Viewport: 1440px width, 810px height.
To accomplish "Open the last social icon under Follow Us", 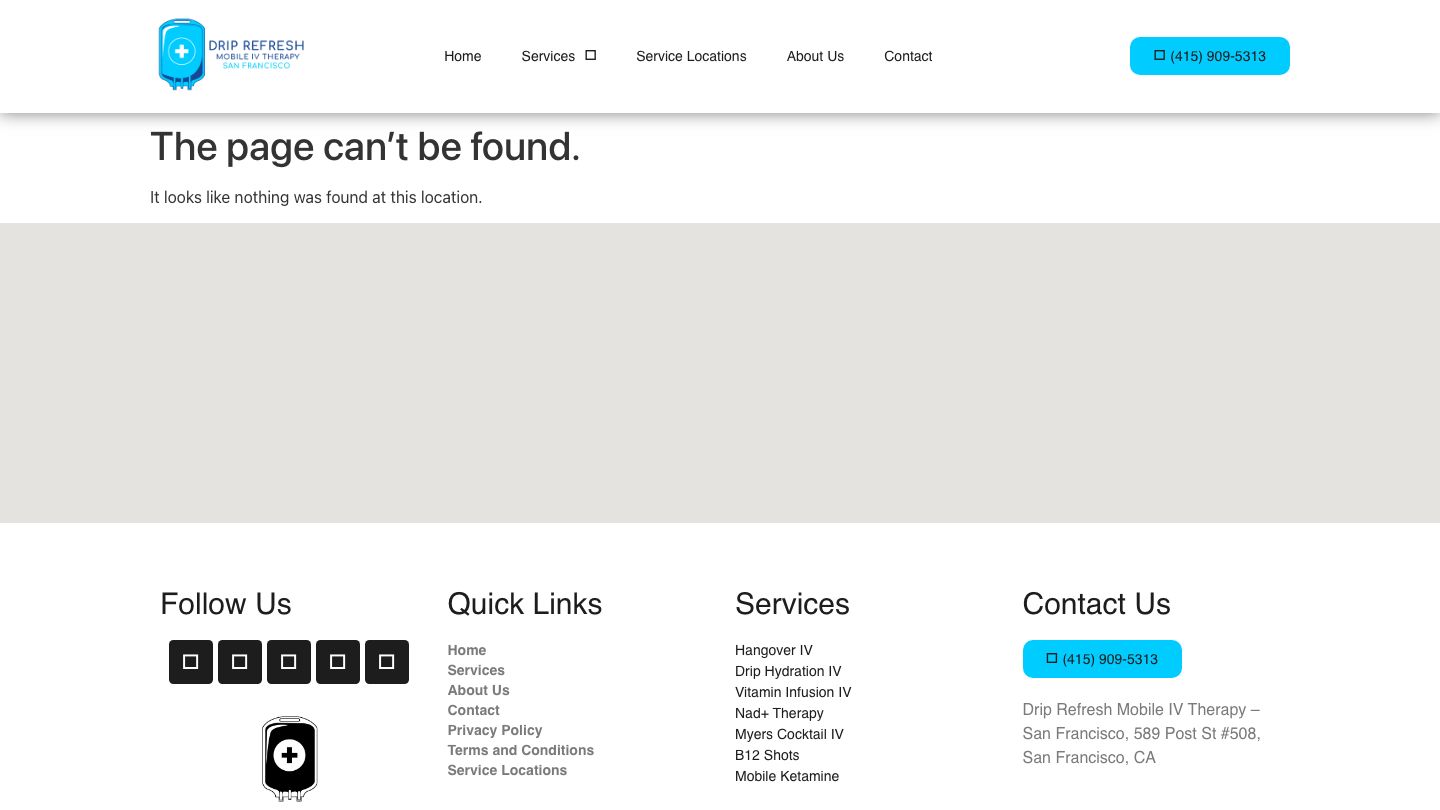I will tap(387, 662).
